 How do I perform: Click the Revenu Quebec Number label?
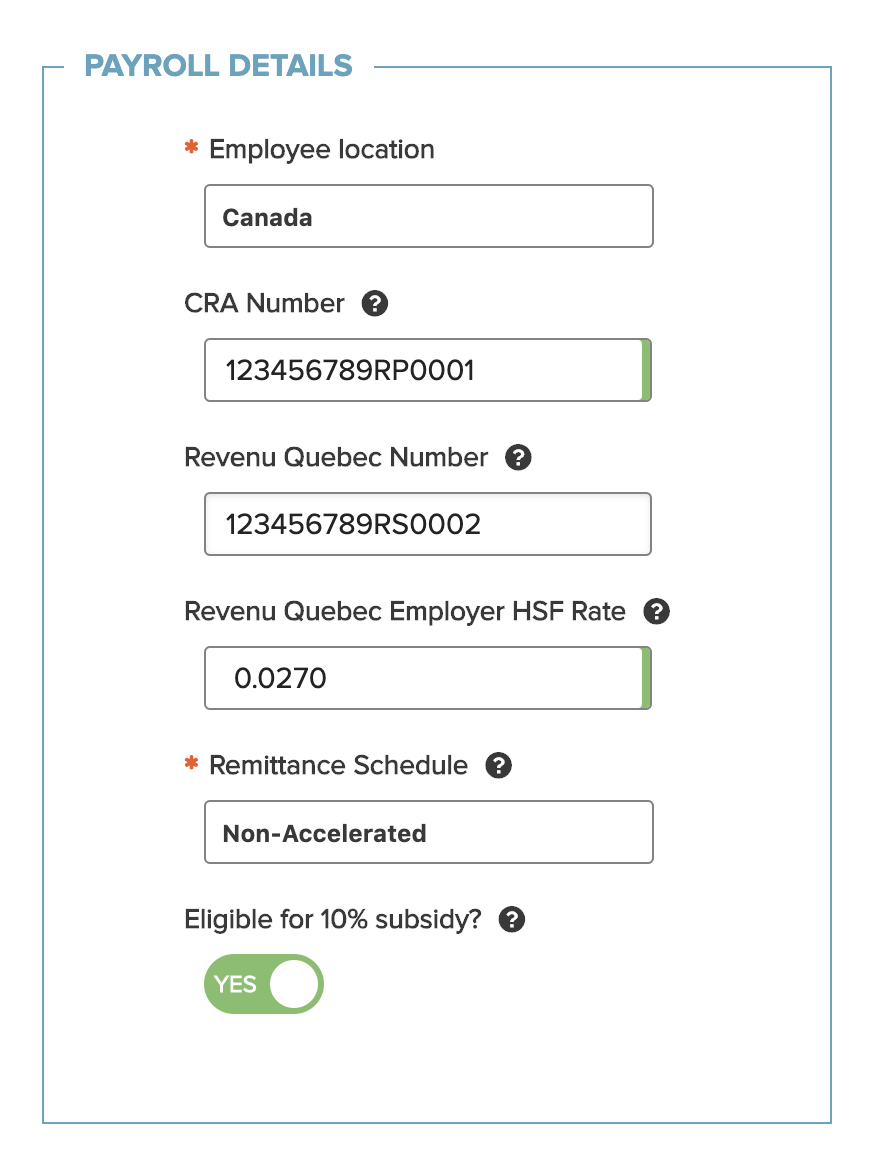(x=336, y=457)
